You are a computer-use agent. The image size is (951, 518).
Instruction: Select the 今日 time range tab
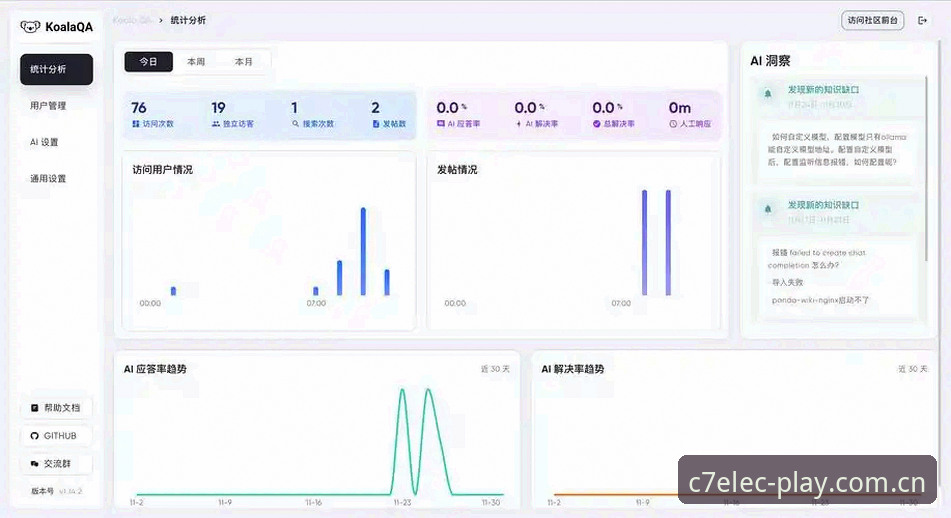pos(149,61)
